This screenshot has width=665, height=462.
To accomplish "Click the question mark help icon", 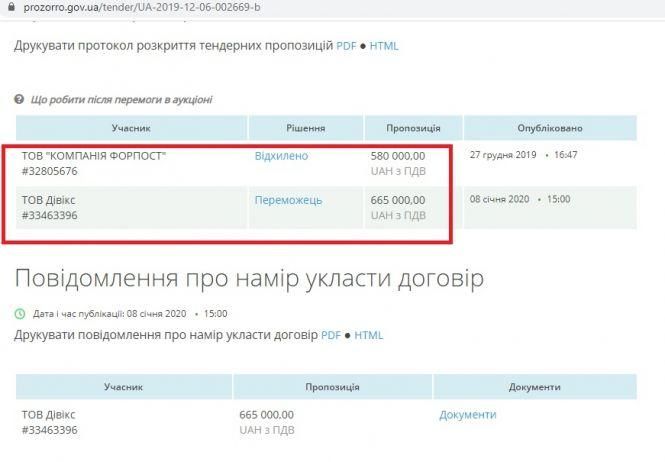I will tap(19, 99).
